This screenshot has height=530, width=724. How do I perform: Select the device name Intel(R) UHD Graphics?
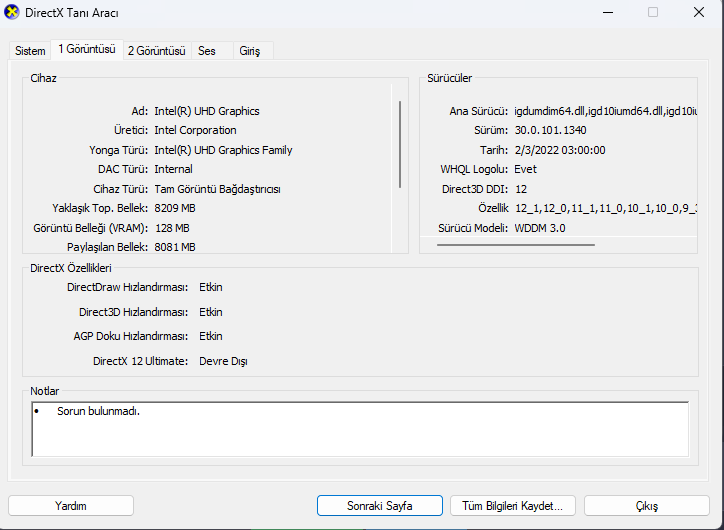(207, 111)
